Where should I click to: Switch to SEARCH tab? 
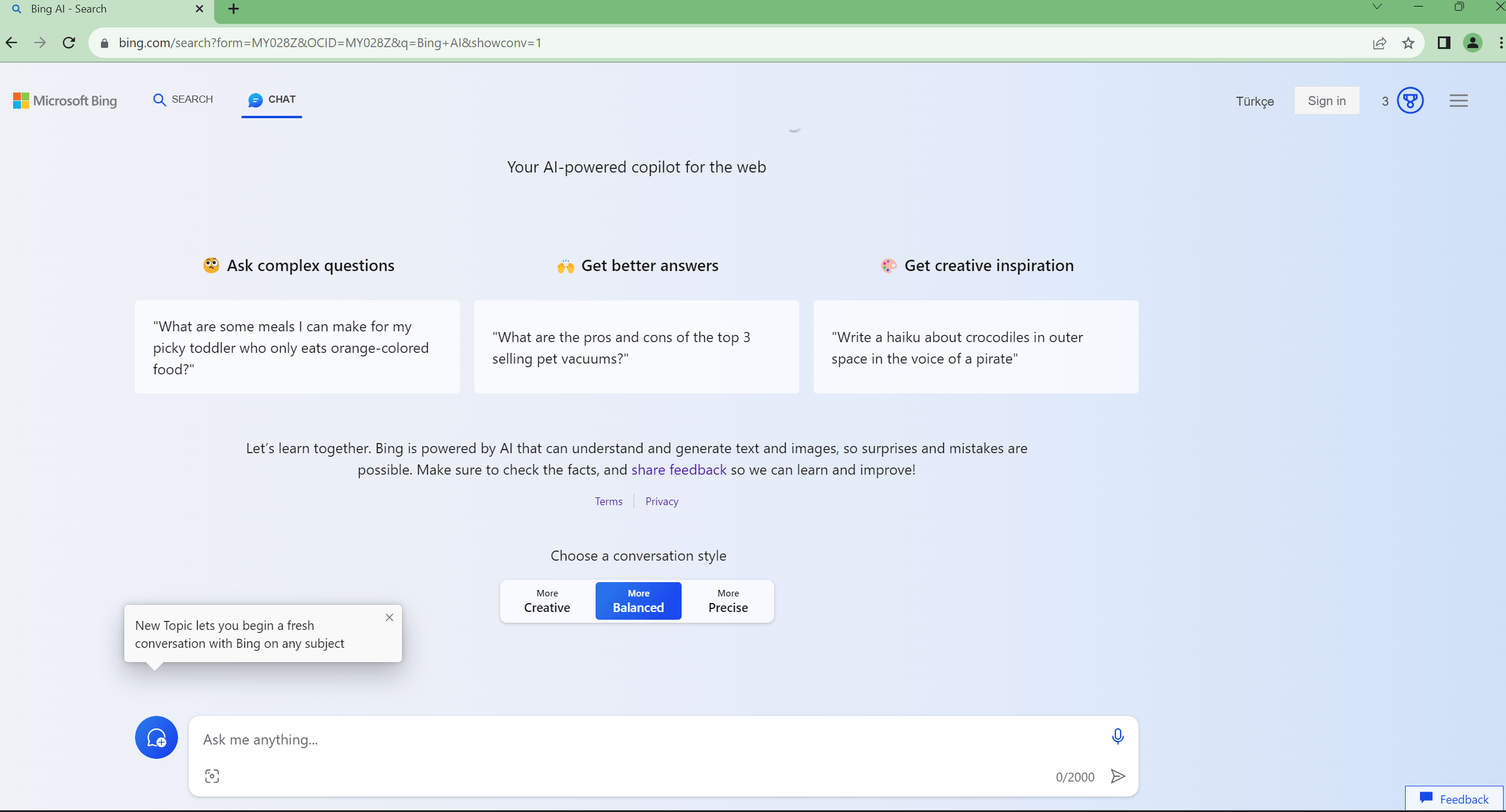pos(183,99)
